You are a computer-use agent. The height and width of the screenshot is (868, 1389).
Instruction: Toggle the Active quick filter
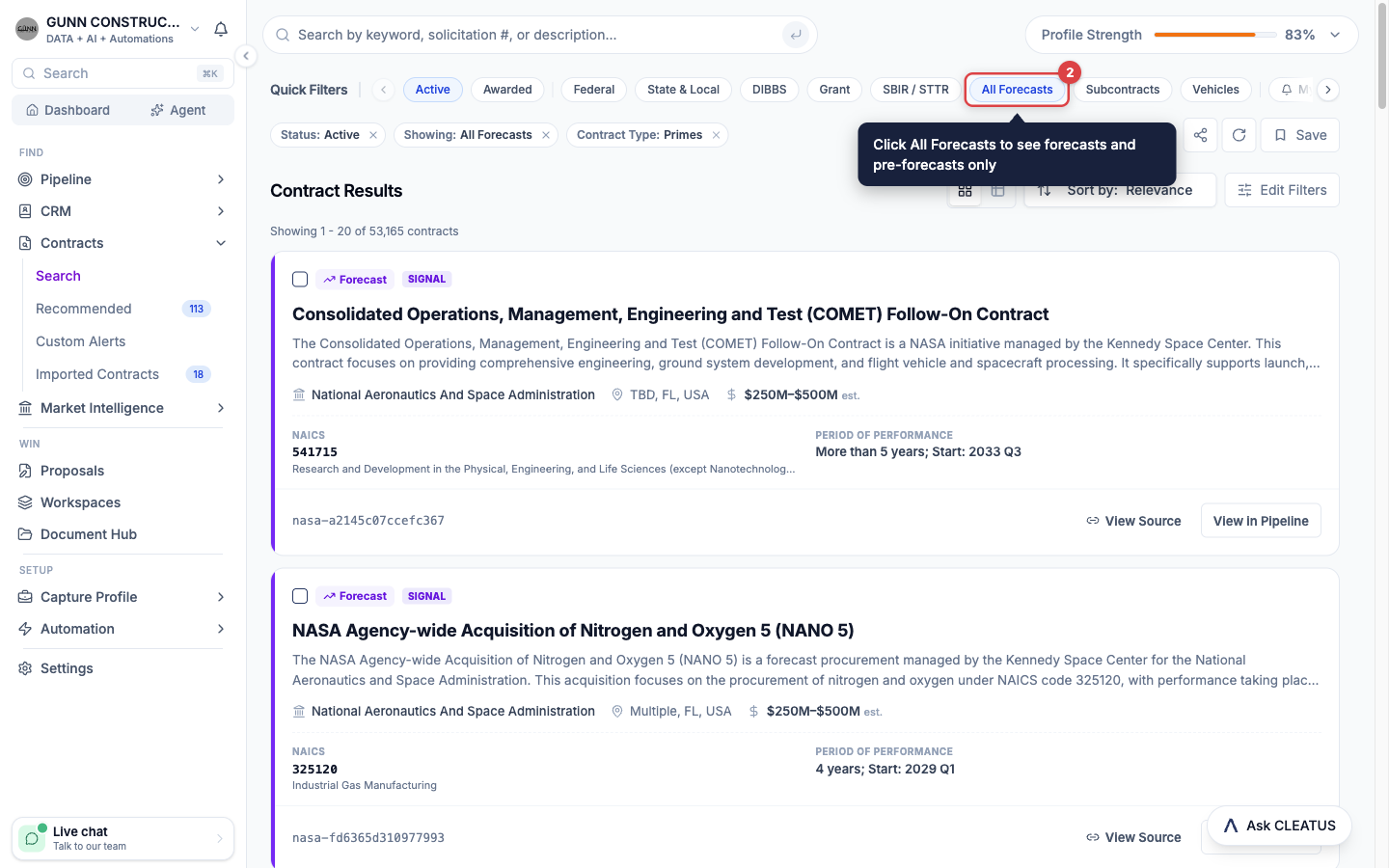click(x=433, y=90)
